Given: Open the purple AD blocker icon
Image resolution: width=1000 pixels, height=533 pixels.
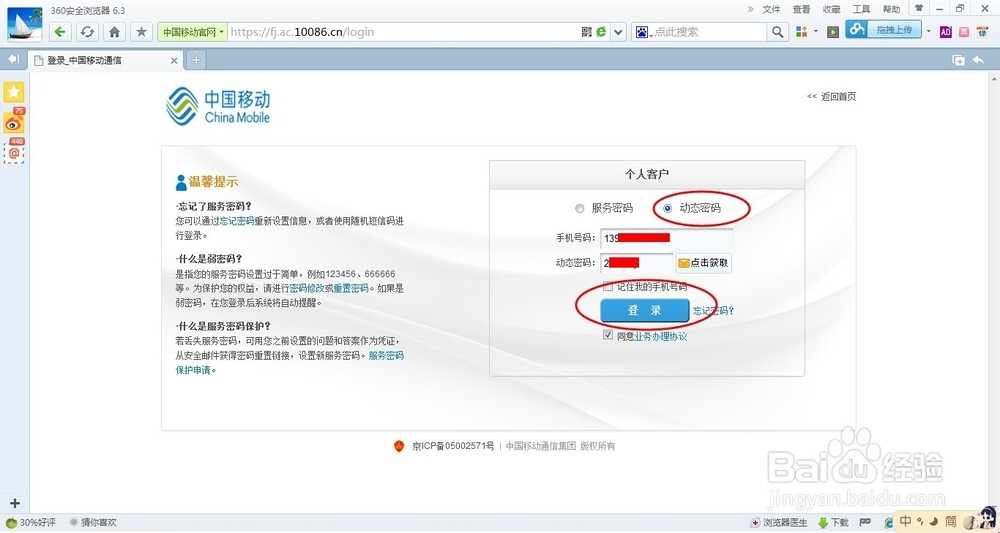Looking at the screenshot, I should pyautogui.click(x=946, y=32).
